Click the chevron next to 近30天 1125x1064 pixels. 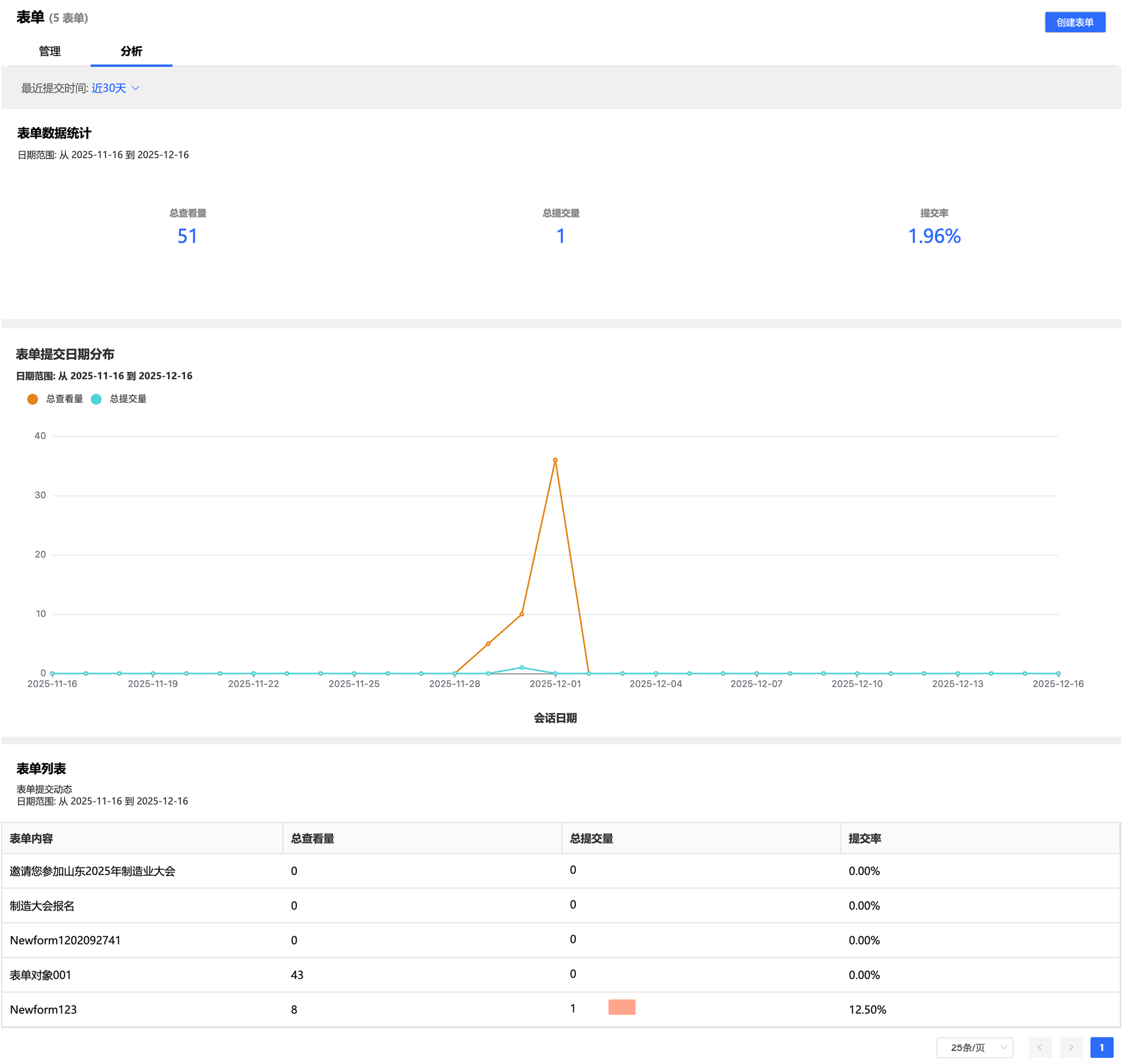(135, 88)
